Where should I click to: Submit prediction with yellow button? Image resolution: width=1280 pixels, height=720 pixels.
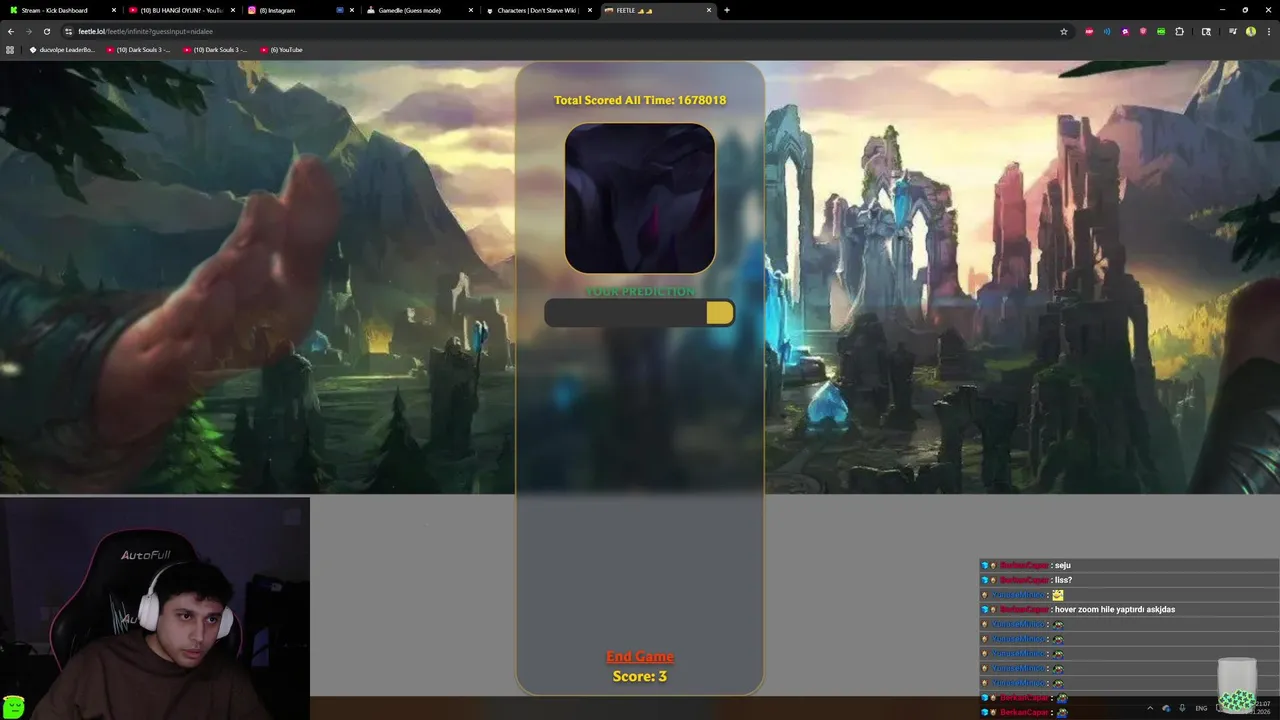720,313
